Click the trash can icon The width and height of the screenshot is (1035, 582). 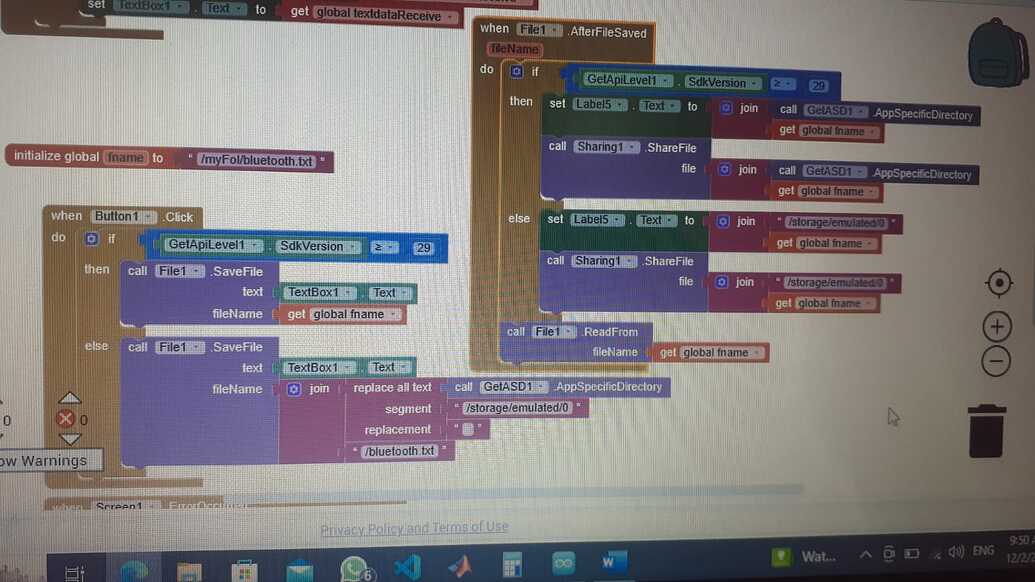pos(987,431)
